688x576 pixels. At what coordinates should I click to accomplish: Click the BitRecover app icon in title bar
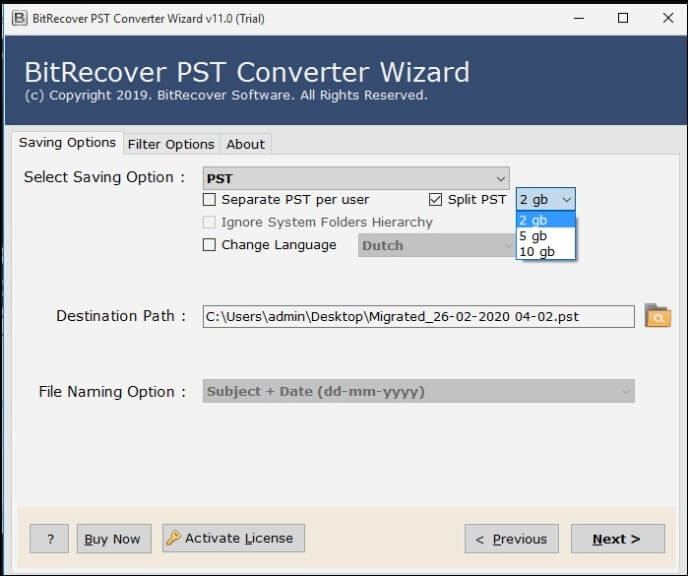coord(19,18)
